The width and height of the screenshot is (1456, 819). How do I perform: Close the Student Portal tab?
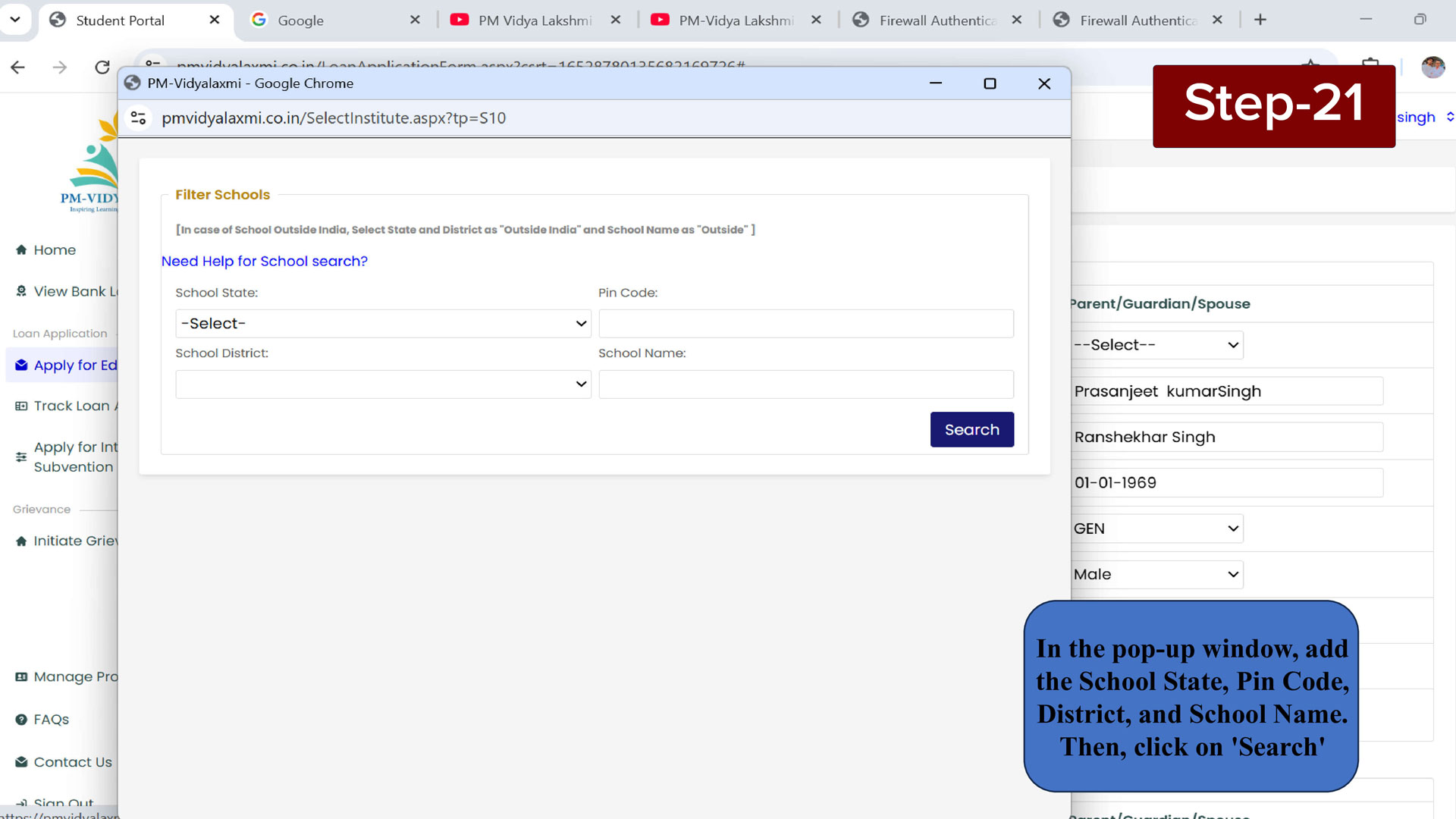click(215, 20)
